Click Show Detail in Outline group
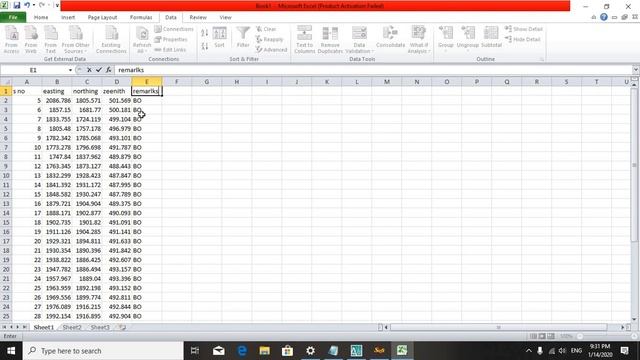 [x=524, y=29]
